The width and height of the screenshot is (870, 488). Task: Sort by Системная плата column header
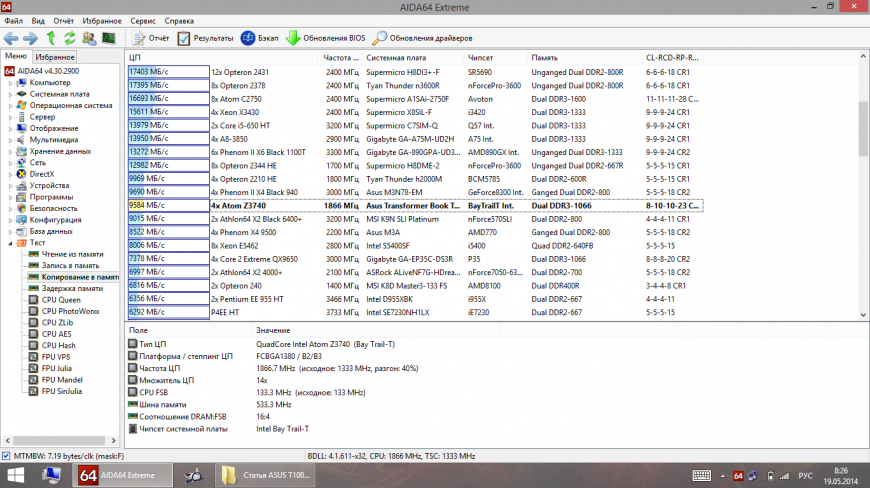click(413, 58)
